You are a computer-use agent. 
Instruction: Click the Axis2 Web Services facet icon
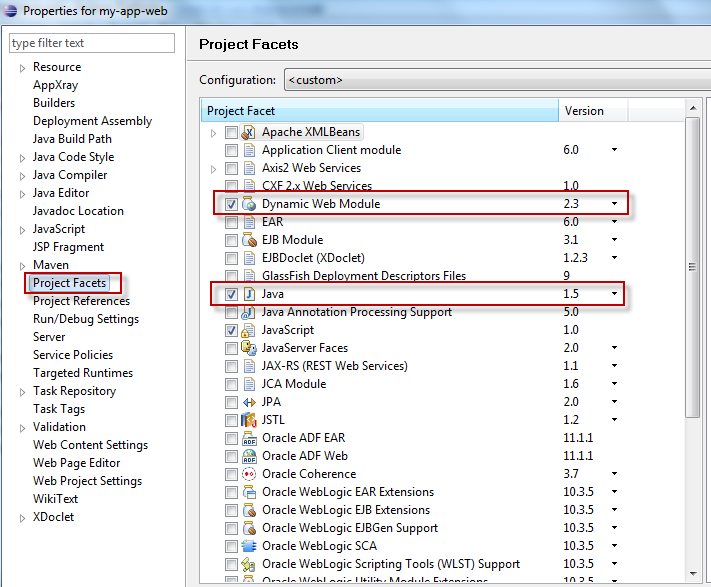249,168
